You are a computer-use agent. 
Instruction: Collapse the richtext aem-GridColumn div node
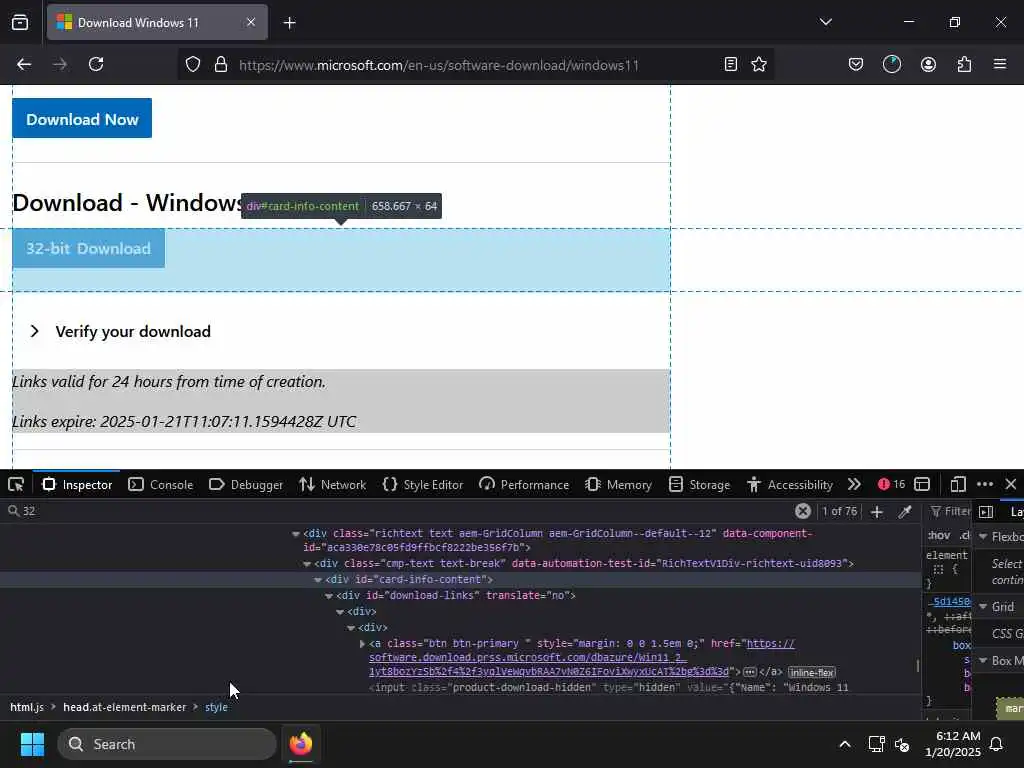click(296, 534)
